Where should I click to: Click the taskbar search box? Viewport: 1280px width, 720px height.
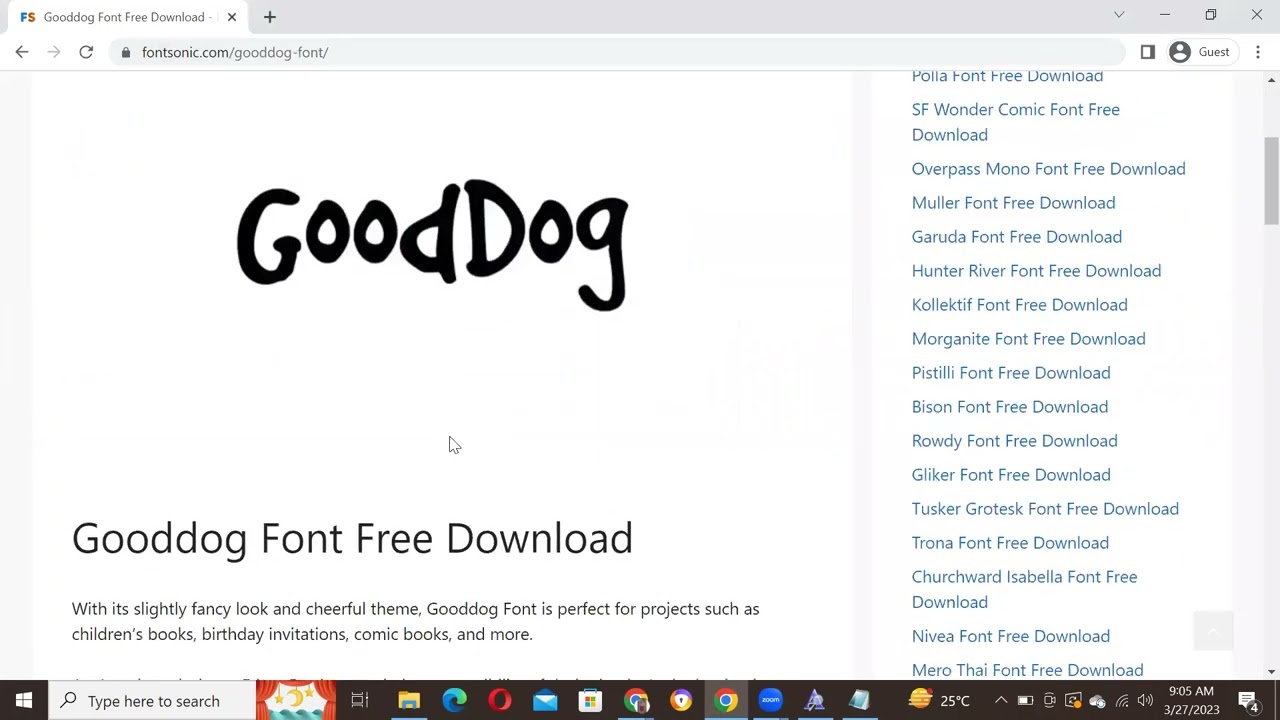coord(152,700)
